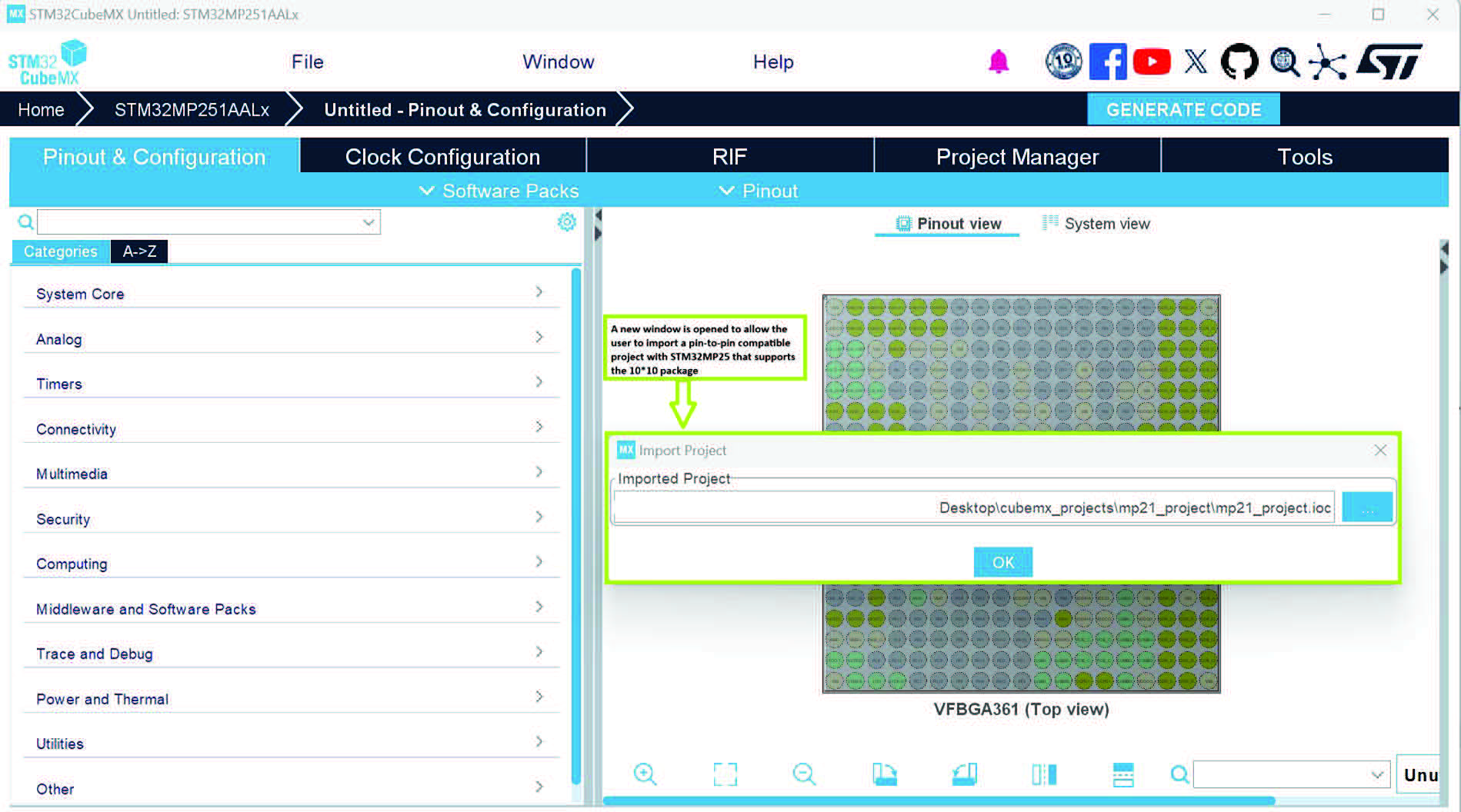Open the gear settings for categories panel
This screenshot has height=812, width=1461.
click(x=567, y=222)
